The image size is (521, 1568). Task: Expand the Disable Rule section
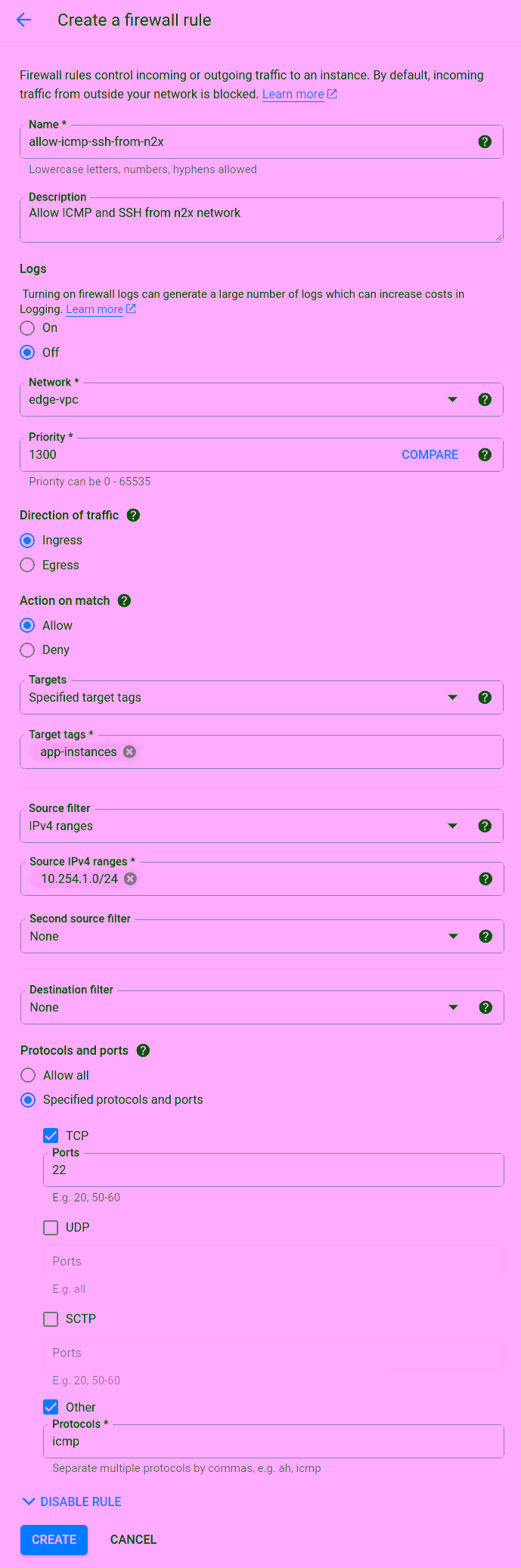pyautogui.click(x=73, y=1501)
